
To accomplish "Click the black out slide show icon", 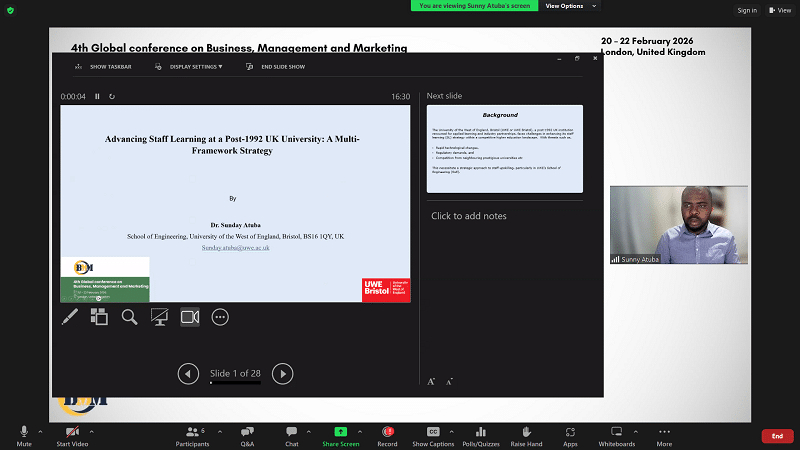I will coord(159,317).
